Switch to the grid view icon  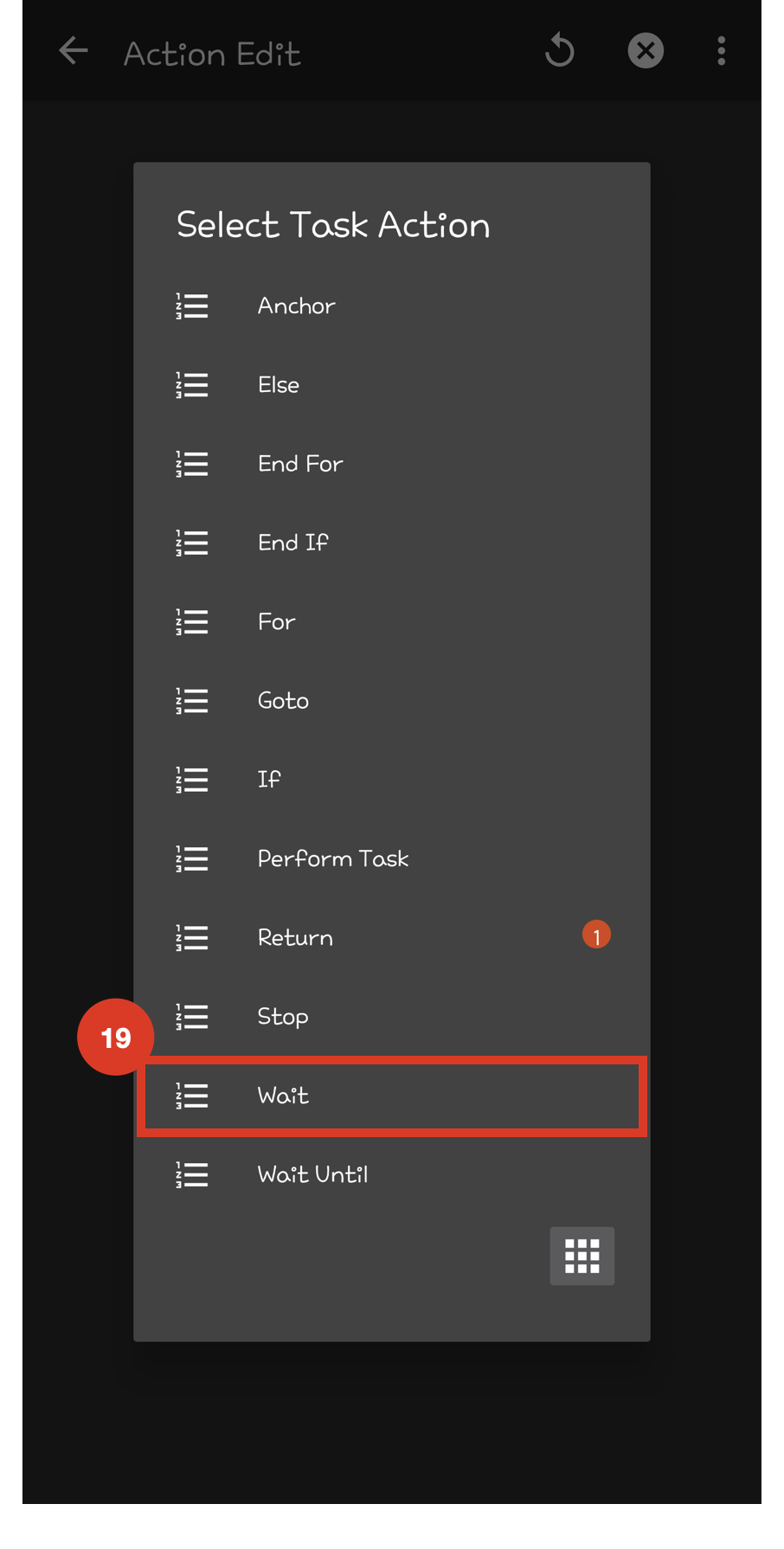tap(582, 1256)
